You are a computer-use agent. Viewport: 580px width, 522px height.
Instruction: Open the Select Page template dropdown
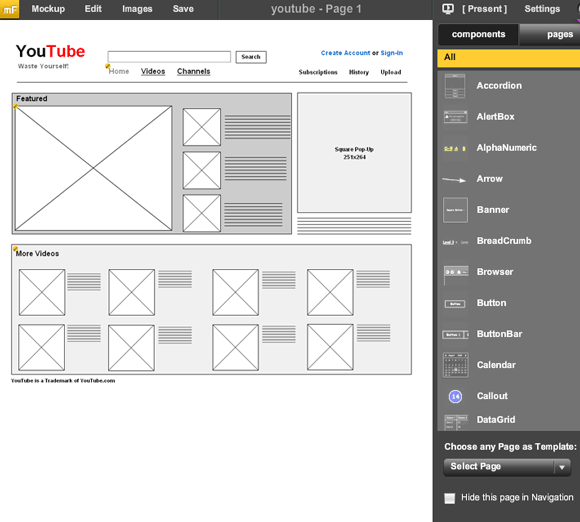click(507, 467)
